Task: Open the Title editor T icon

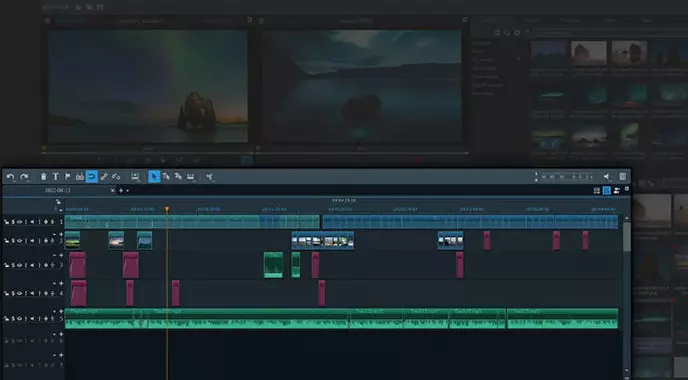Action: tap(56, 177)
